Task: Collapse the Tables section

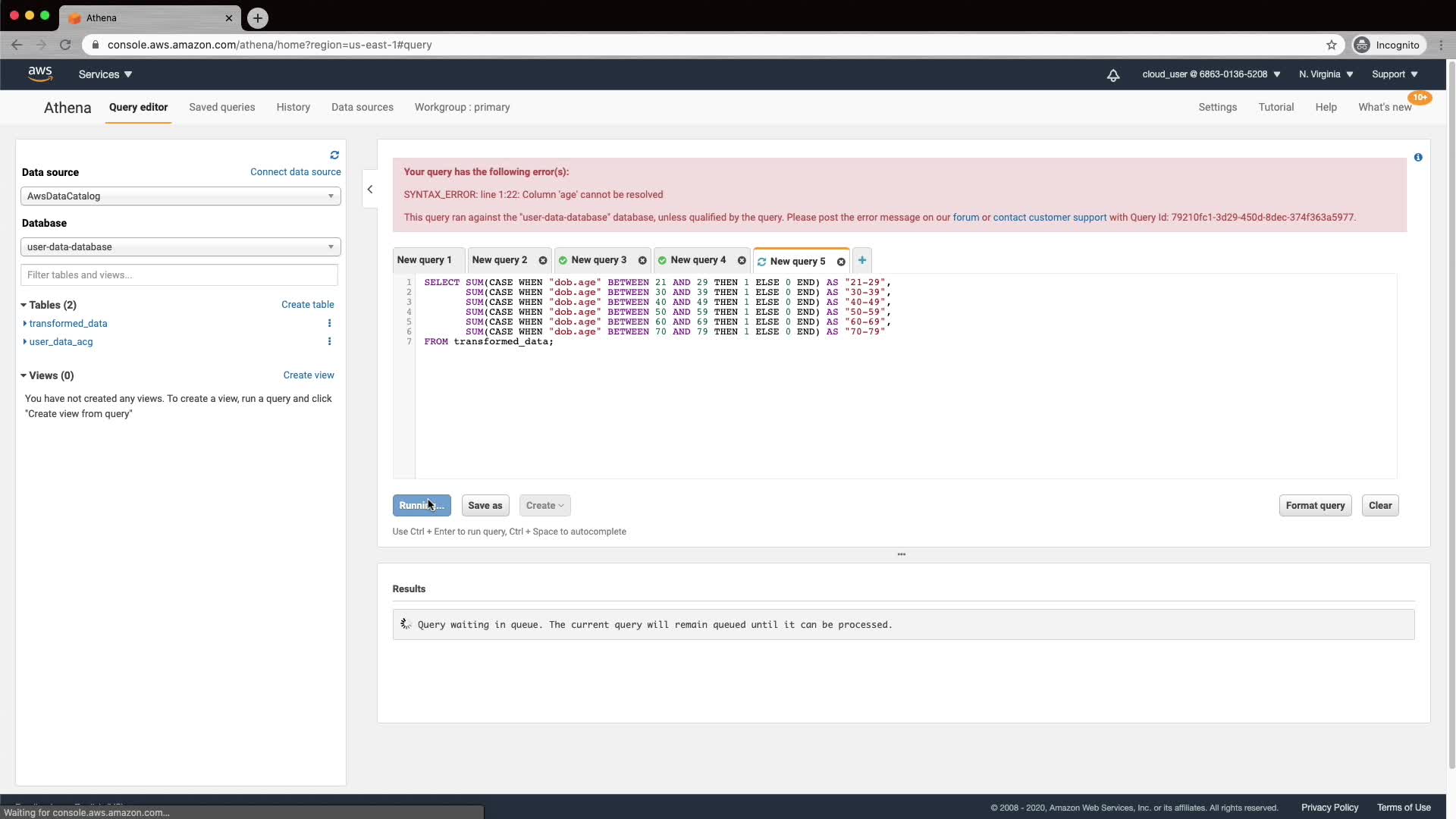Action: pyautogui.click(x=24, y=305)
